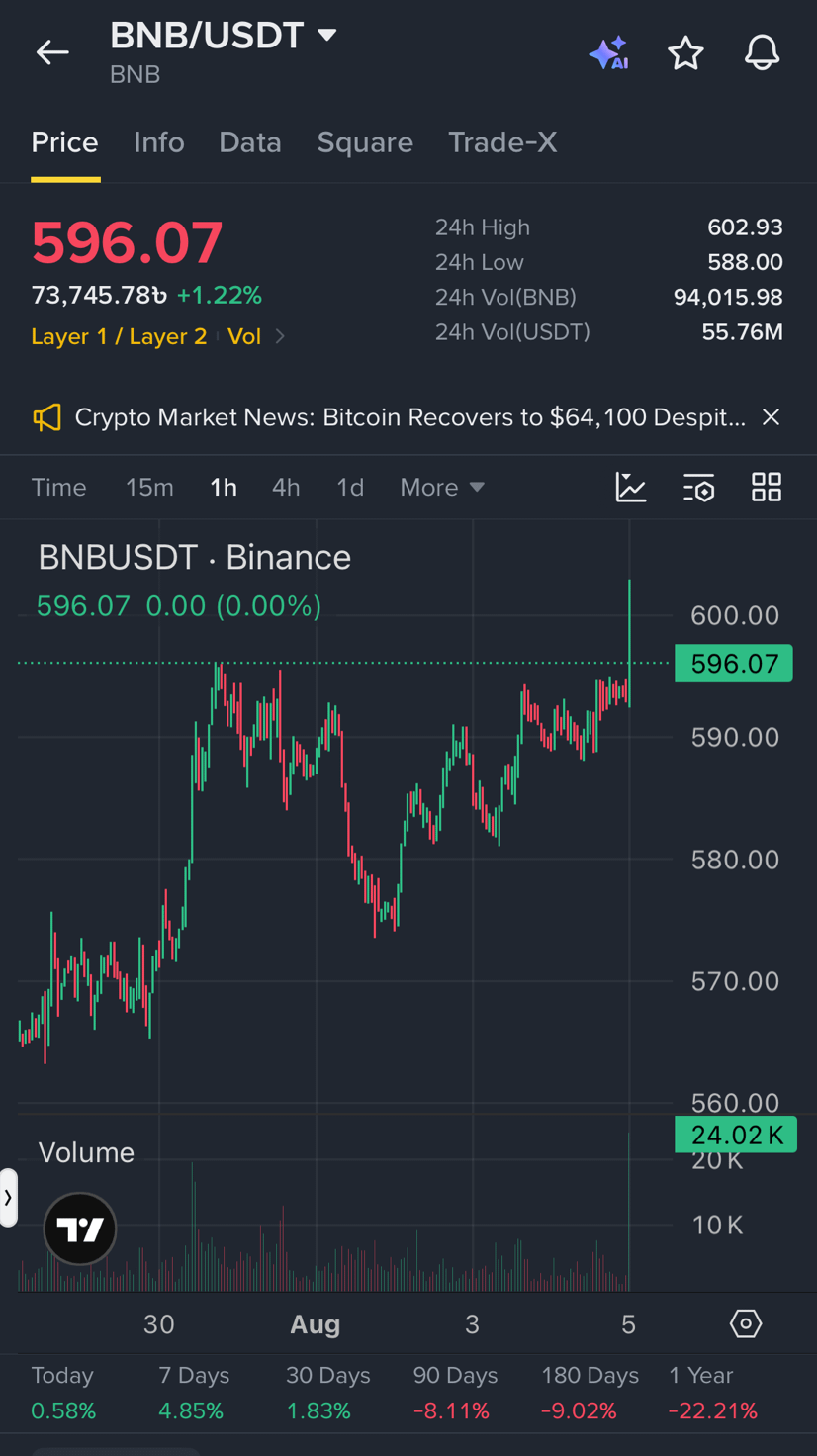Viewport: 817px width, 1456px height.
Task: Tap the 73,745.78 converted price text
Action: [x=99, y=295]
